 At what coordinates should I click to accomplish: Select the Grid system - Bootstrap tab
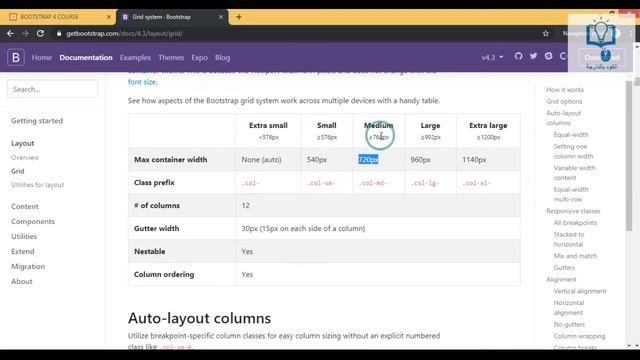click(x=171, y=17)
